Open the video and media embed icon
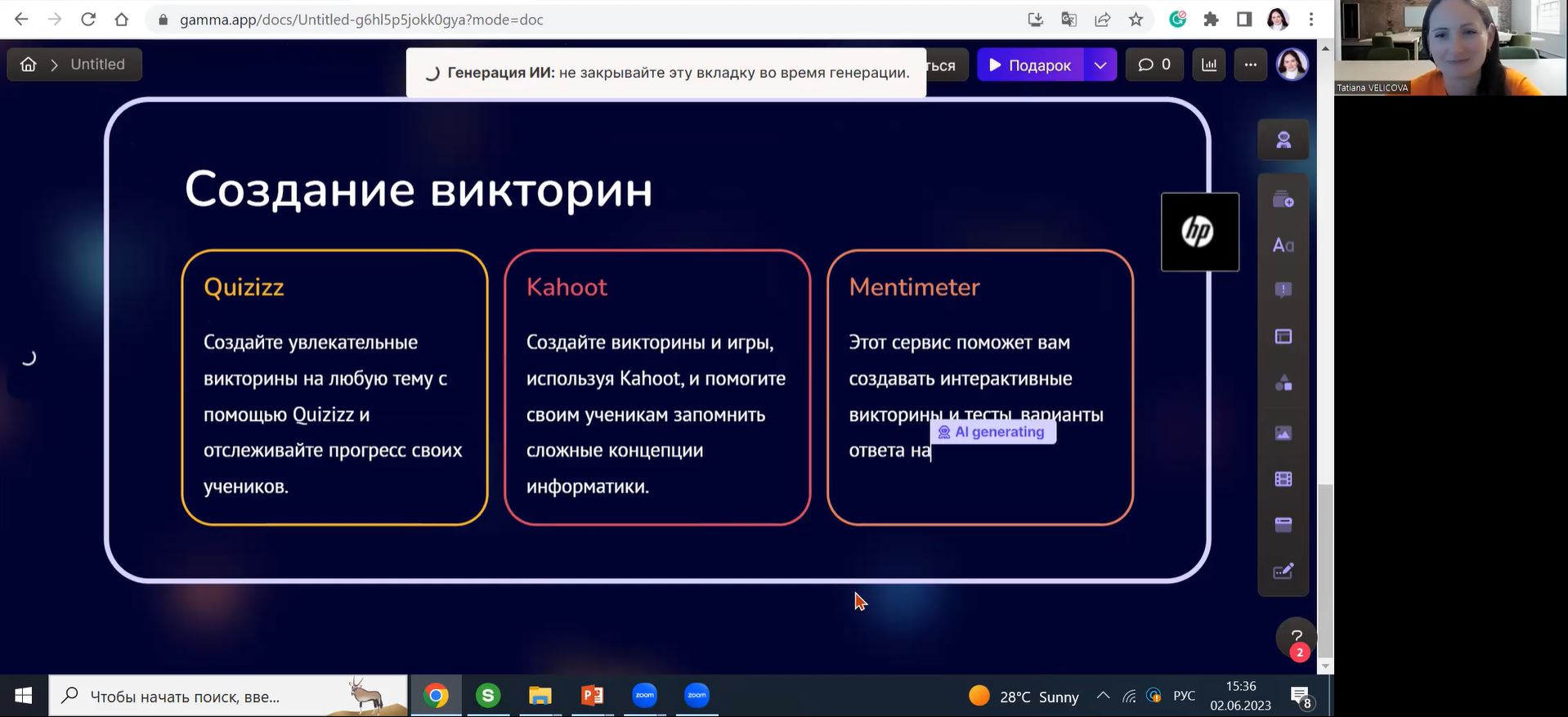The height and width of the screenshot is (717, 1568). coord(1283,479)
